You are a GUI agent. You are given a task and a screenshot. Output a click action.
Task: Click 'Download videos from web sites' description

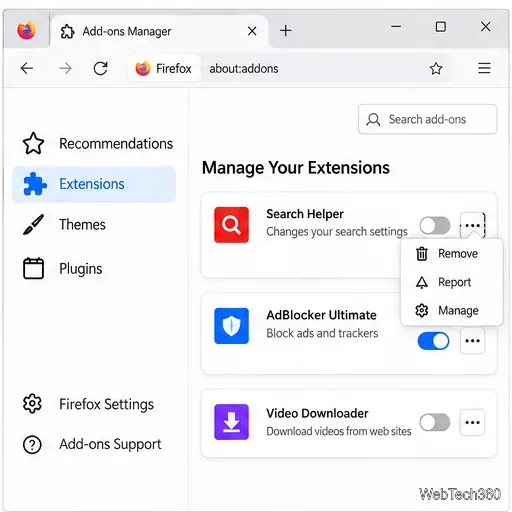click(x=339, y=431)
